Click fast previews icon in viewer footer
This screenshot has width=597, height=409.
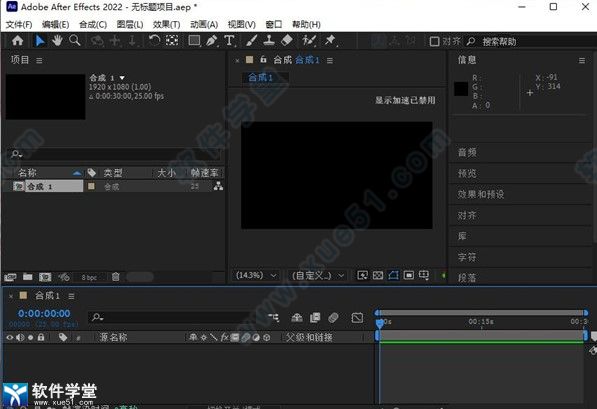[x=362, y=275]
